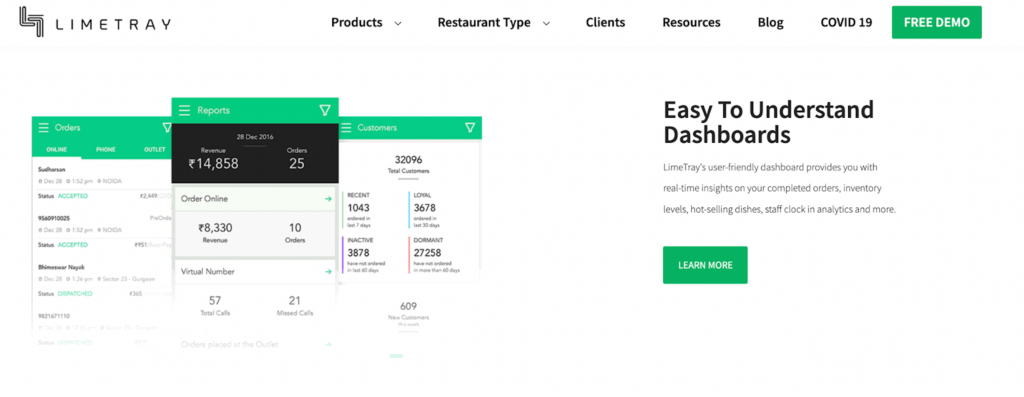1024x397 pixels.
Task: Click the green arrow beside Order Online
Action: (328, 198)
